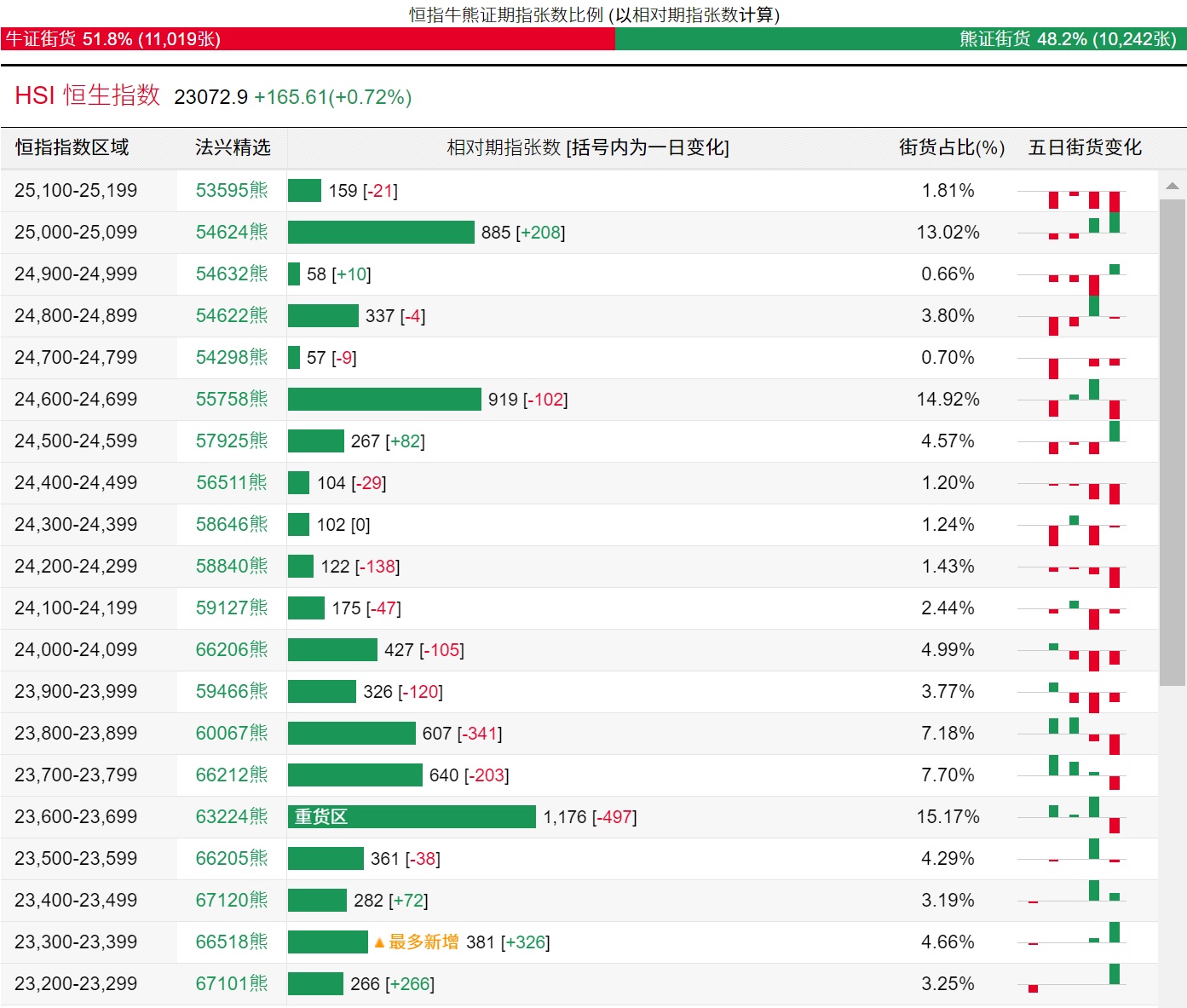
Task: Click the 相对期指张数 column header
Action: (x=588, y=147)
